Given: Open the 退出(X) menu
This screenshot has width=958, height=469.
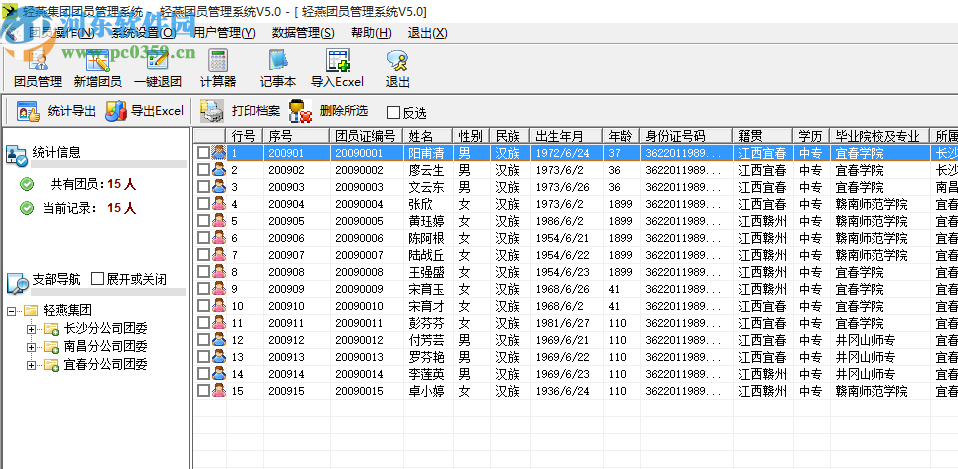Looking at the screenshot, I should tap(428, 33).
